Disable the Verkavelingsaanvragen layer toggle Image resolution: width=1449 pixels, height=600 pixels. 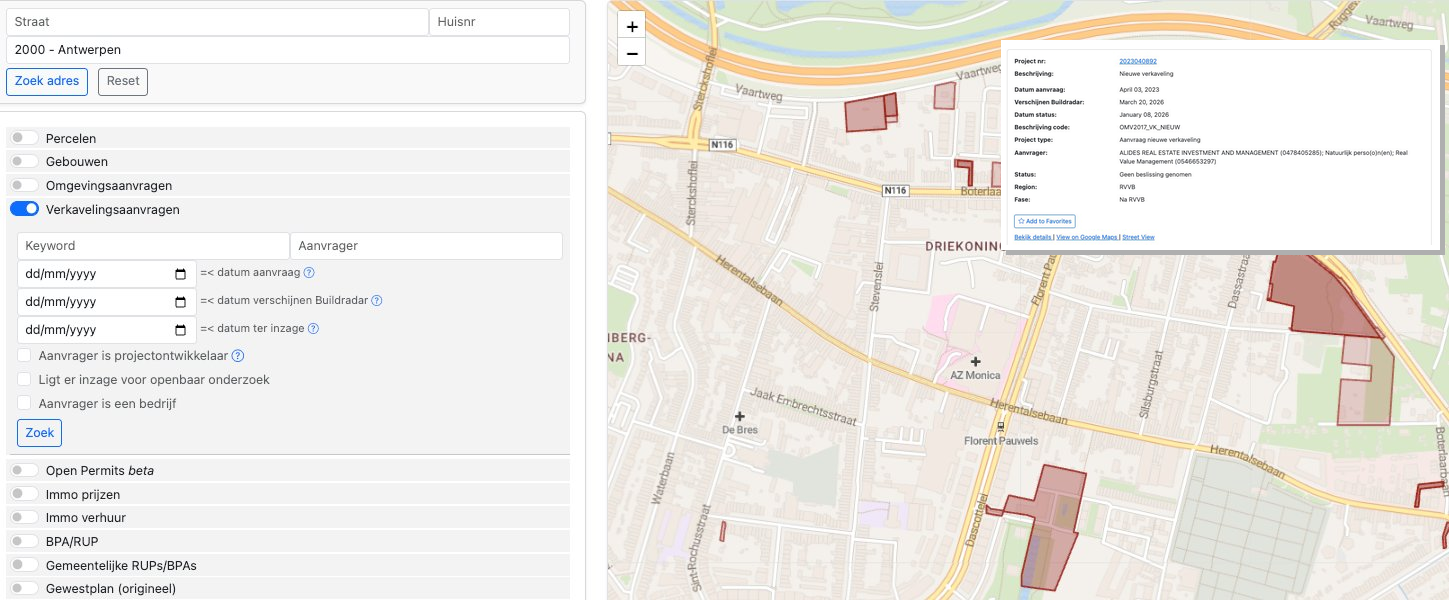(x=25, y=209)
